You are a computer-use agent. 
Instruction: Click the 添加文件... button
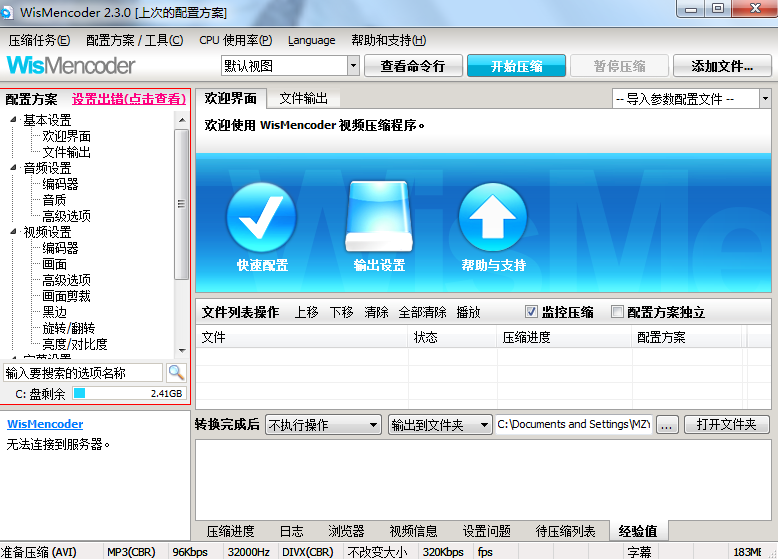[722, 66]
